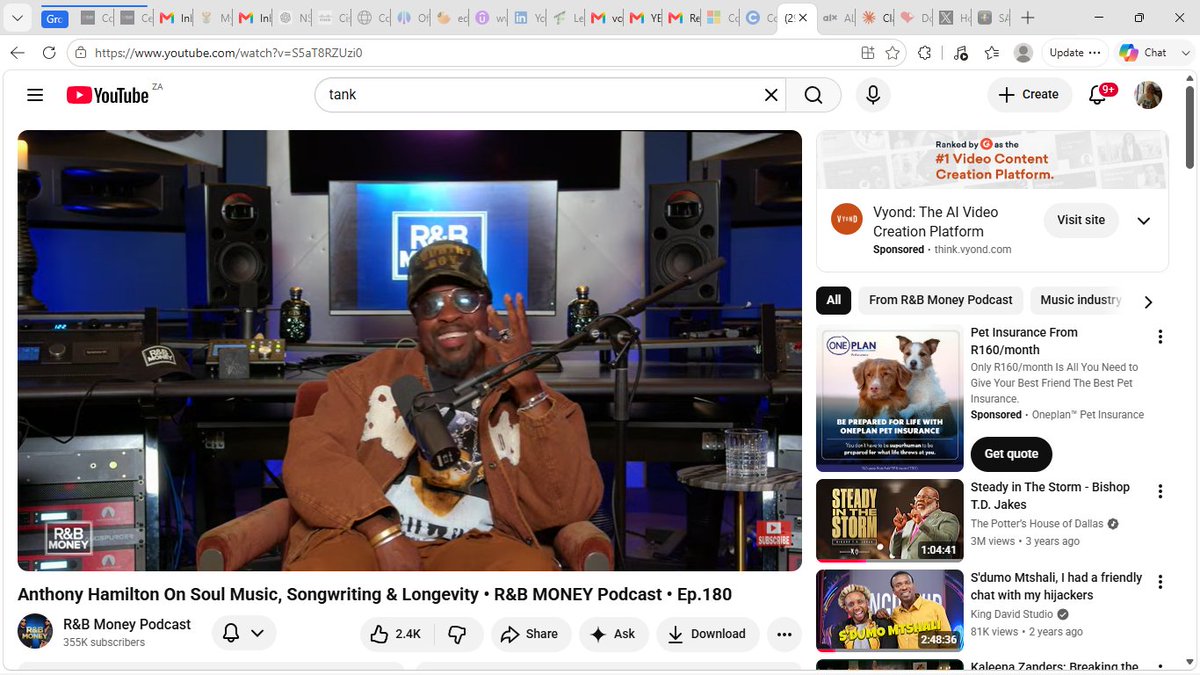
Task: Open the tab search dropdown arrow
Action: tap(17, 18)
